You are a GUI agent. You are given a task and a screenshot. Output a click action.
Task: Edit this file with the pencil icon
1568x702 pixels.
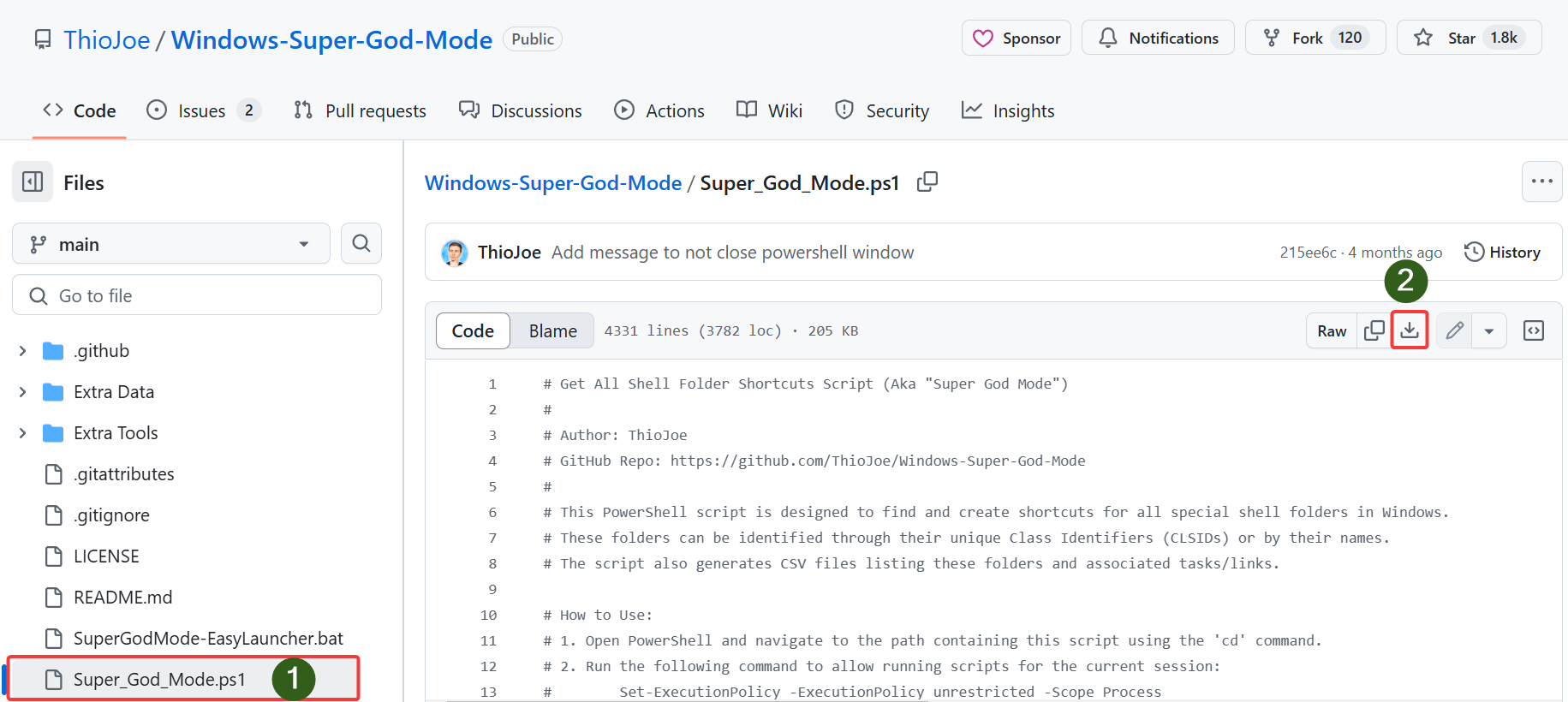pyautogui.click(x=1454, y=330)
